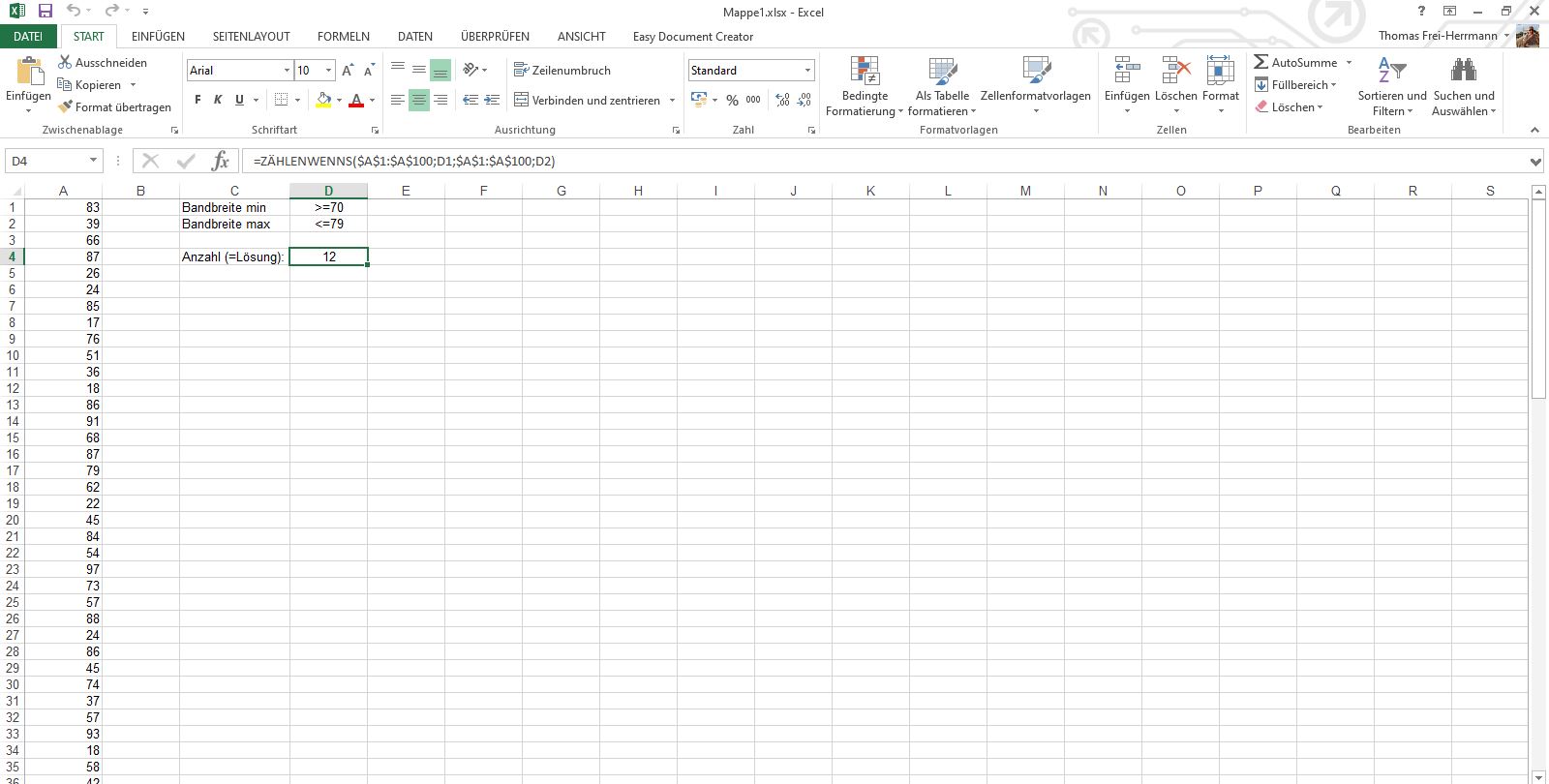Toggle Zeilenumbruch text wrapping
The width and height of the screenshot is (1549, 784).
click(x=562, y=70)
